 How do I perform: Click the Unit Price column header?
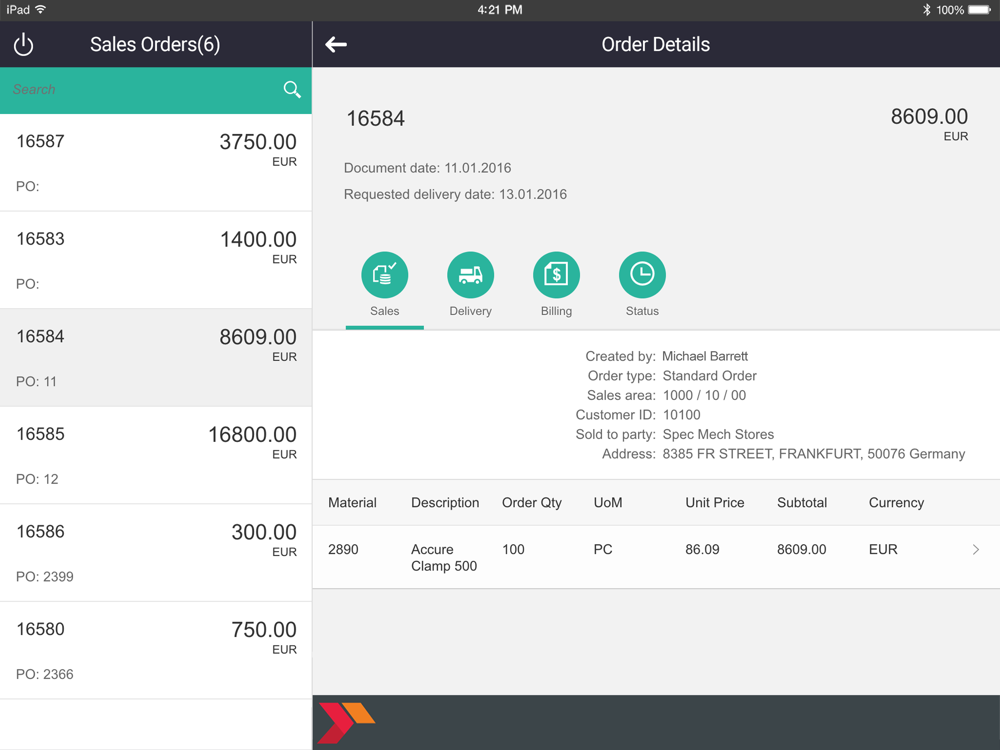coord(715,503)
